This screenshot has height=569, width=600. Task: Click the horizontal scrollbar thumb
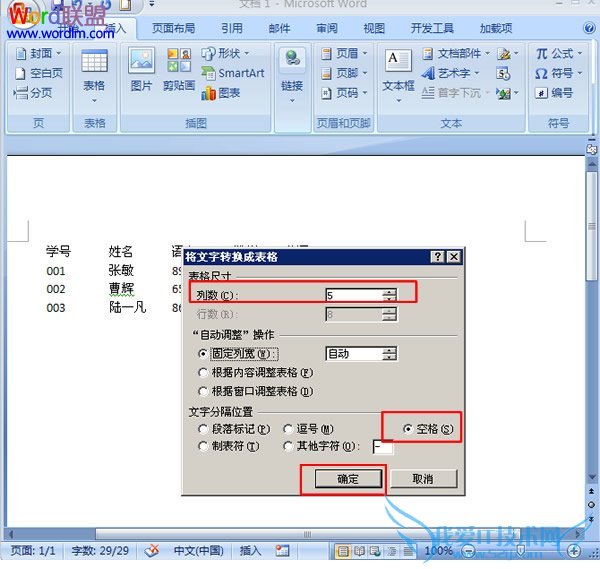(306, 534)
